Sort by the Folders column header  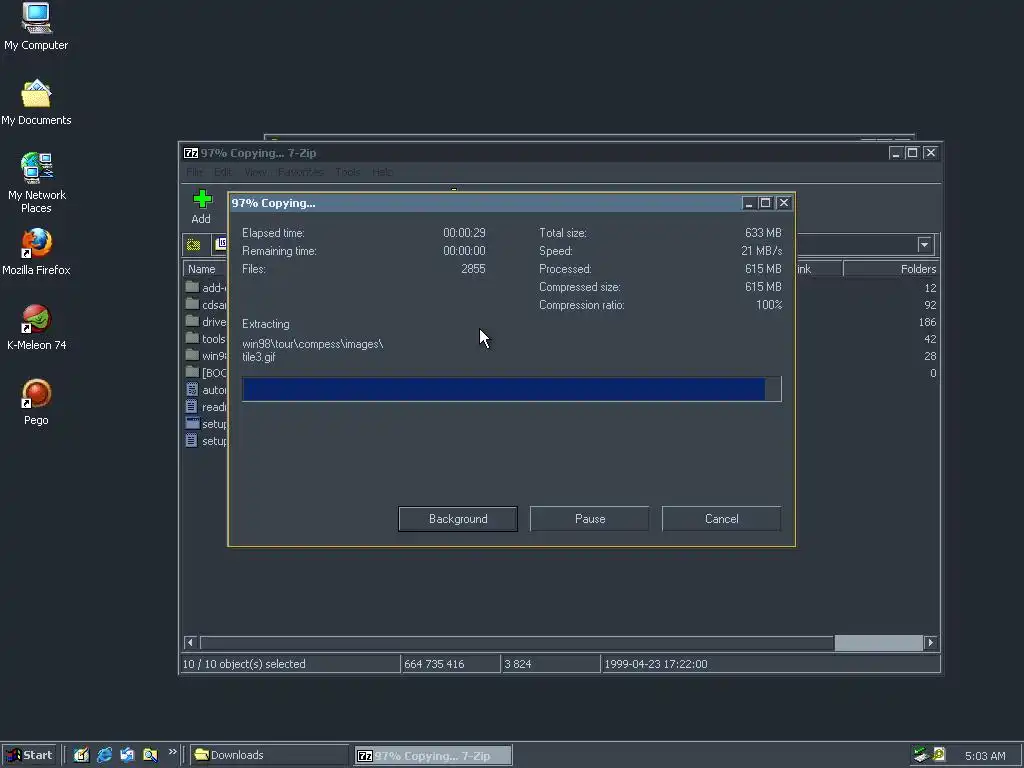coord(891,269)
